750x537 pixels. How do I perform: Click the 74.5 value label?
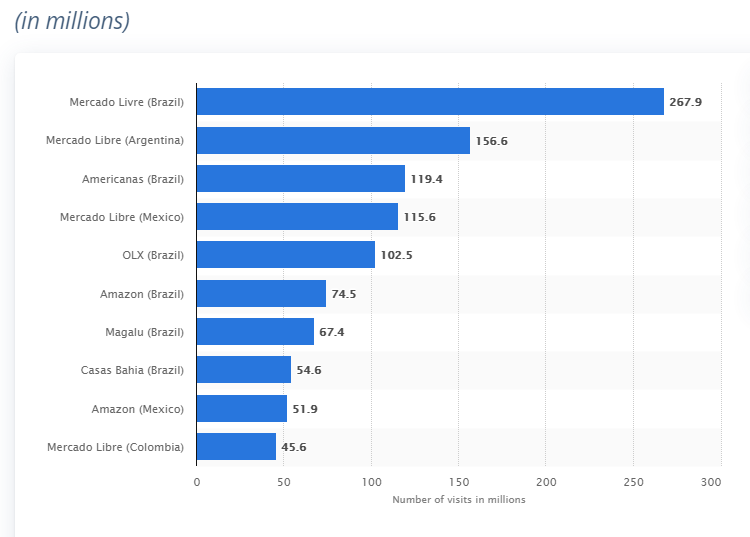click(x=344, y=294)
